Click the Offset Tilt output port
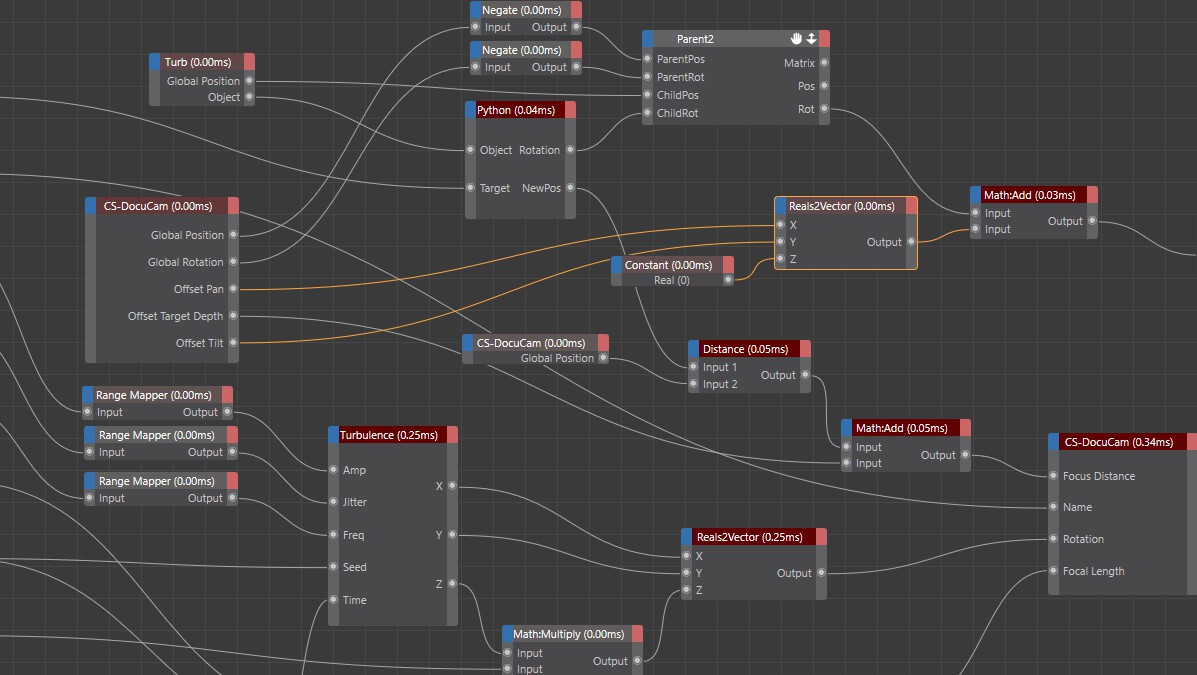This screenshot has width=1197, height=675. tap(233, 343)
